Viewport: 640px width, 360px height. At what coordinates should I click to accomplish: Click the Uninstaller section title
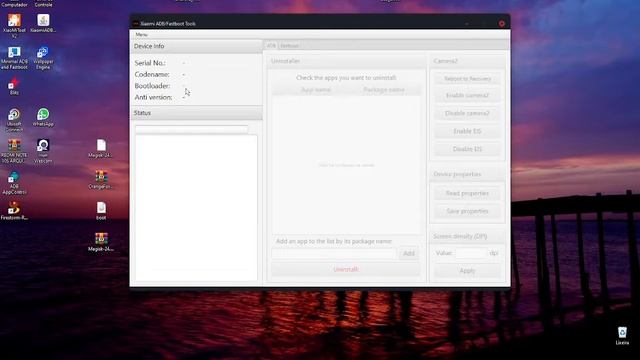point(285,61)
